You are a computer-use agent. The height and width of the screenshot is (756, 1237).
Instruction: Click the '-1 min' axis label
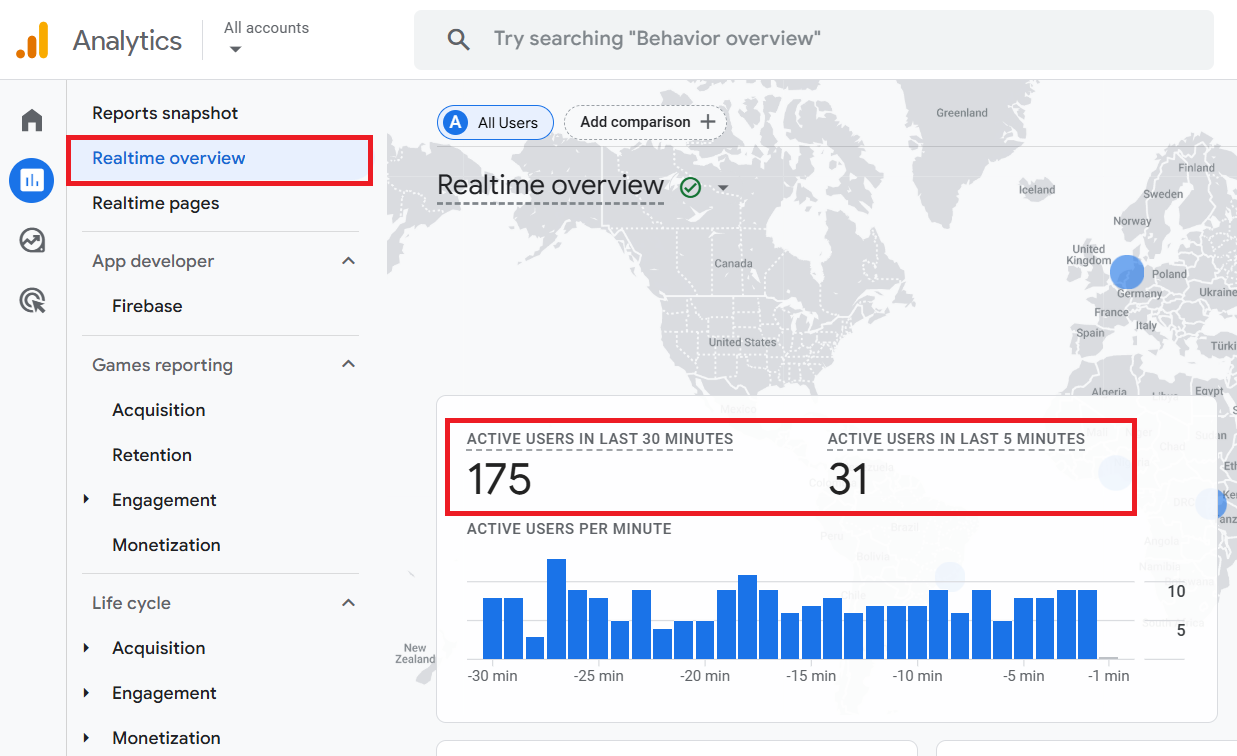(1109, 676)
